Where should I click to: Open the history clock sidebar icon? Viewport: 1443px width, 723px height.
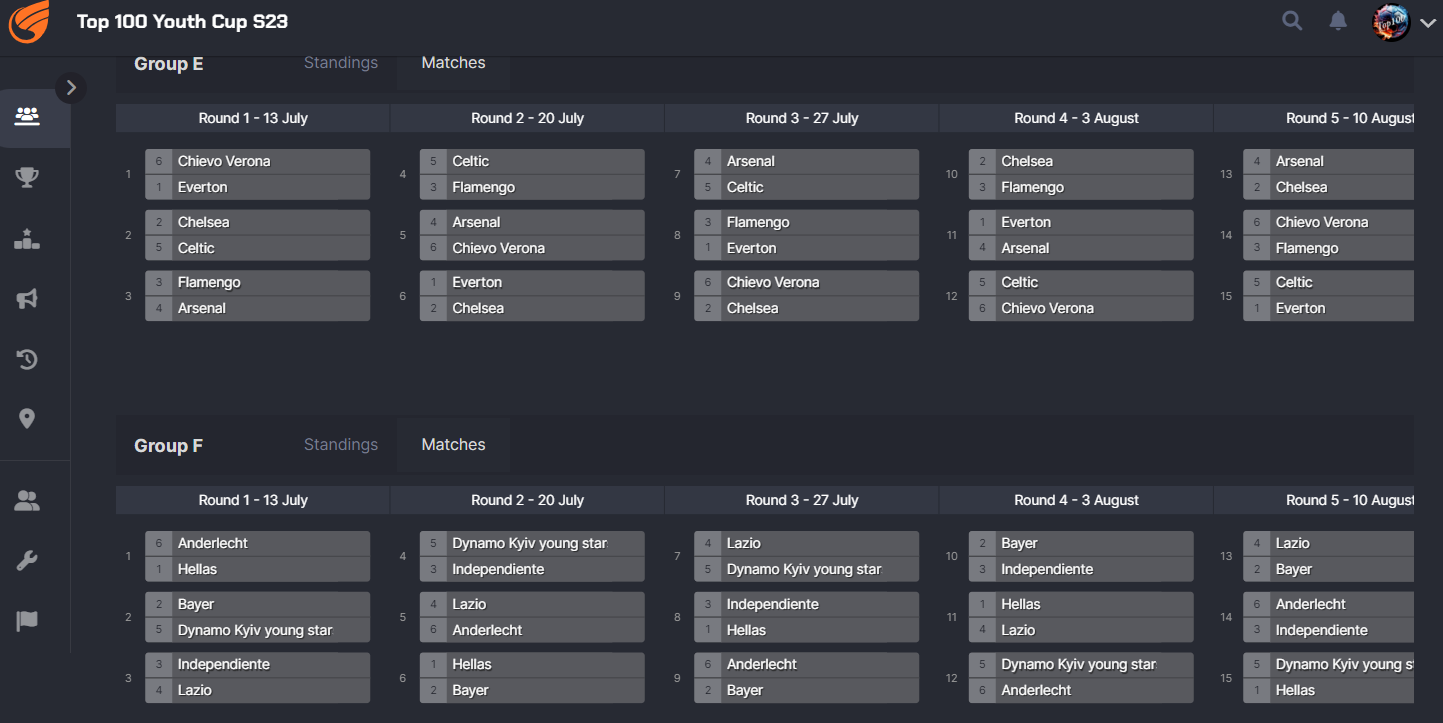tap(27, 359)
